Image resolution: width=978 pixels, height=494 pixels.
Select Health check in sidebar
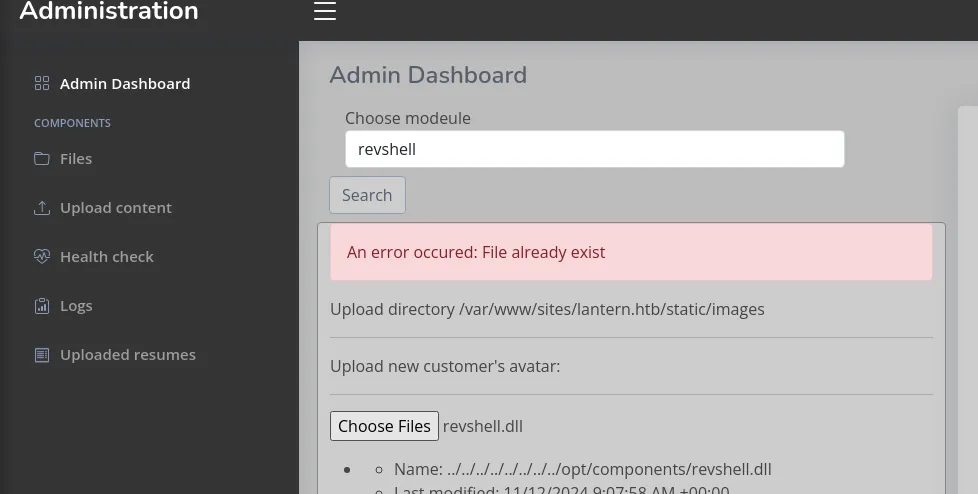pos(107,256)
